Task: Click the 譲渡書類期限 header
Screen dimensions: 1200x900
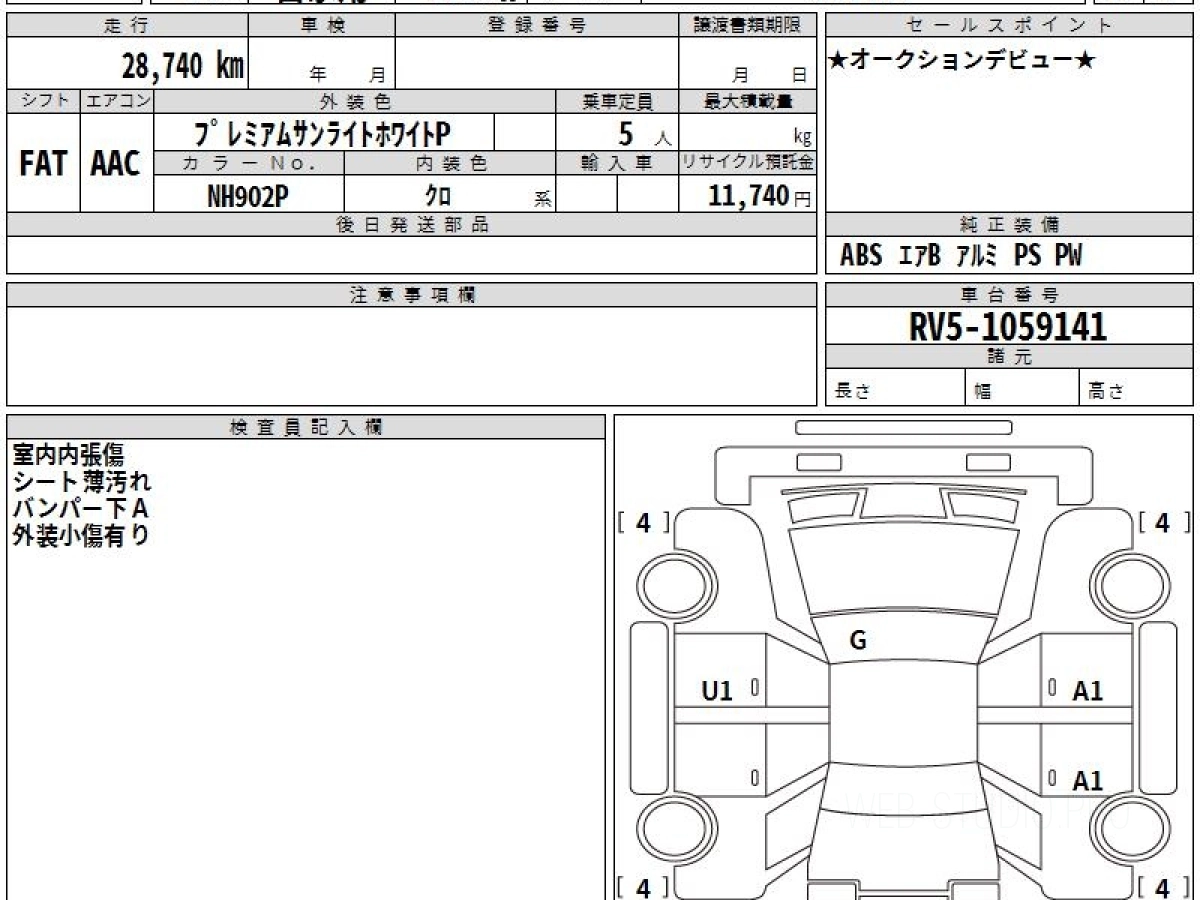Action: point(747,26)
